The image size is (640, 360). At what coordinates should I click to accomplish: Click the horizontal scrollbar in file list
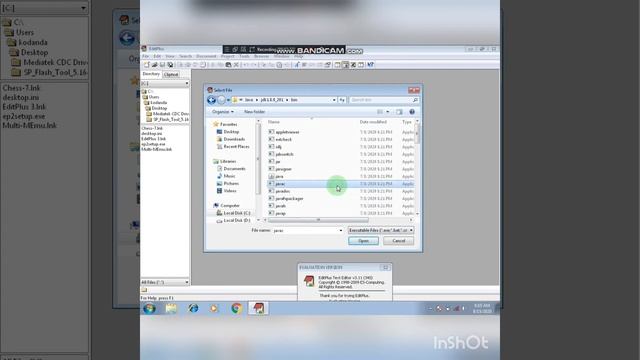[318, 220]
